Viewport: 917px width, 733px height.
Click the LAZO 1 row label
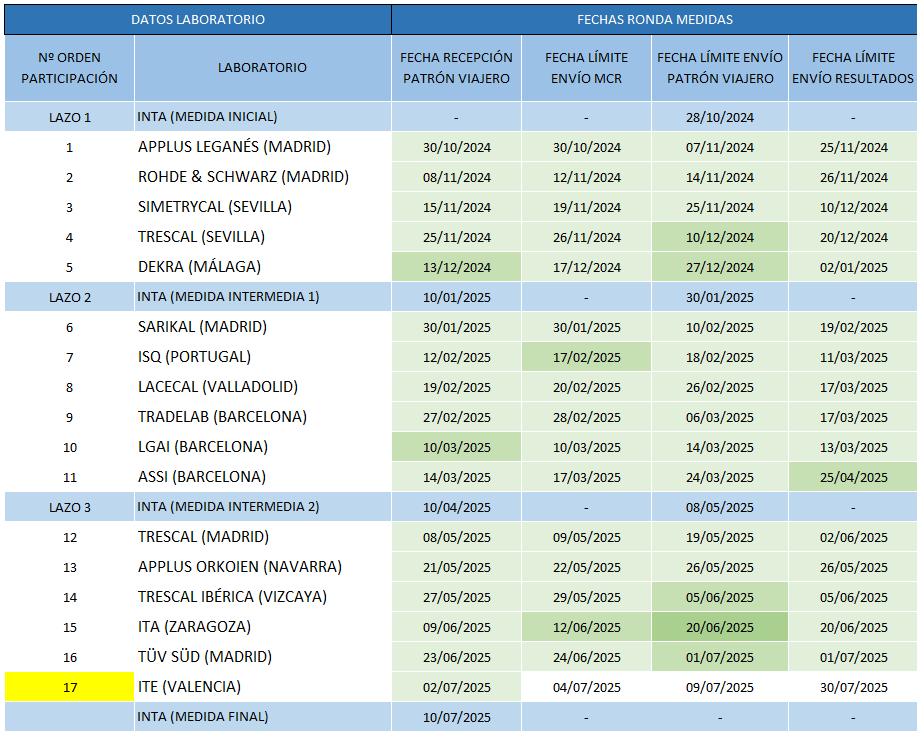click(x=70, y=117)
